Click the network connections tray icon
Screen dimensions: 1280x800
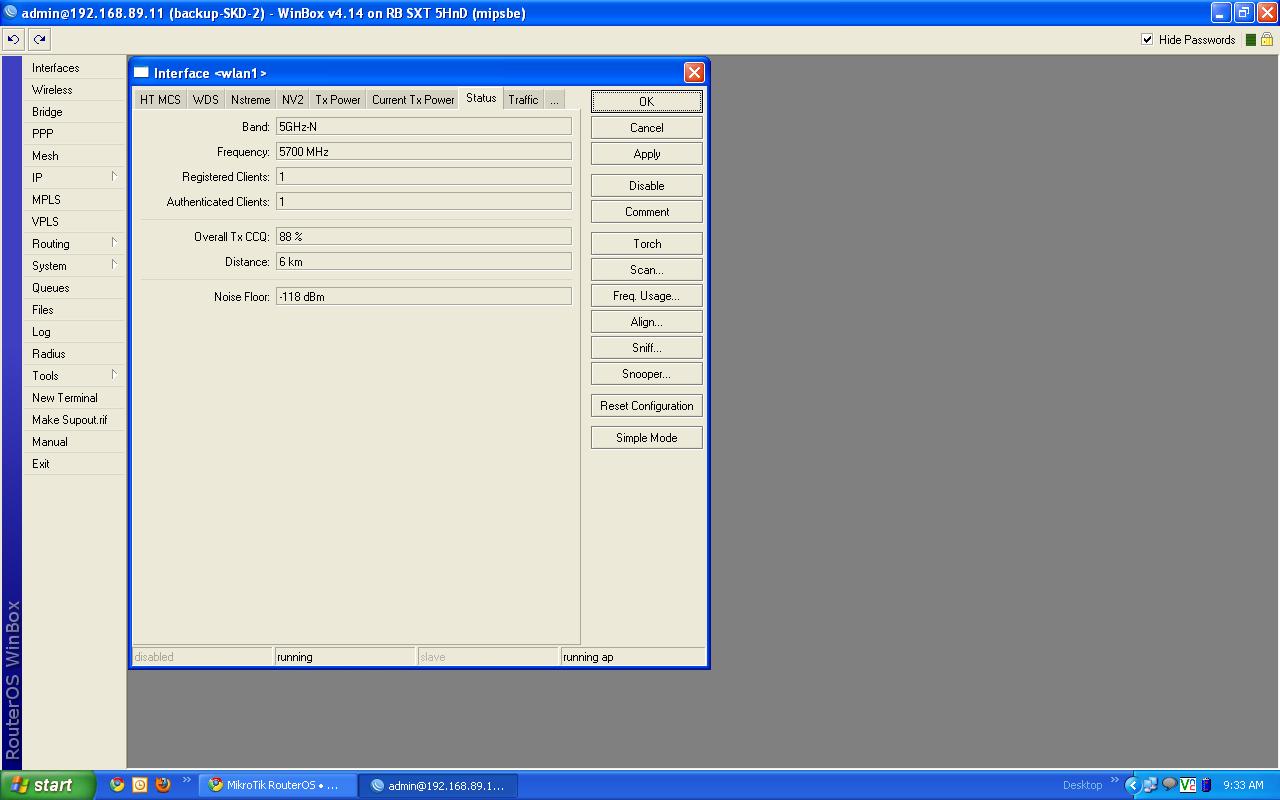pos(1150,785)
